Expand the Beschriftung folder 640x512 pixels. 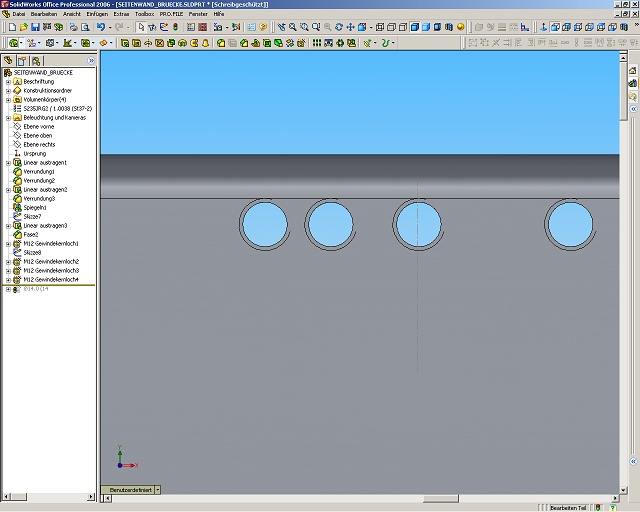8,82
